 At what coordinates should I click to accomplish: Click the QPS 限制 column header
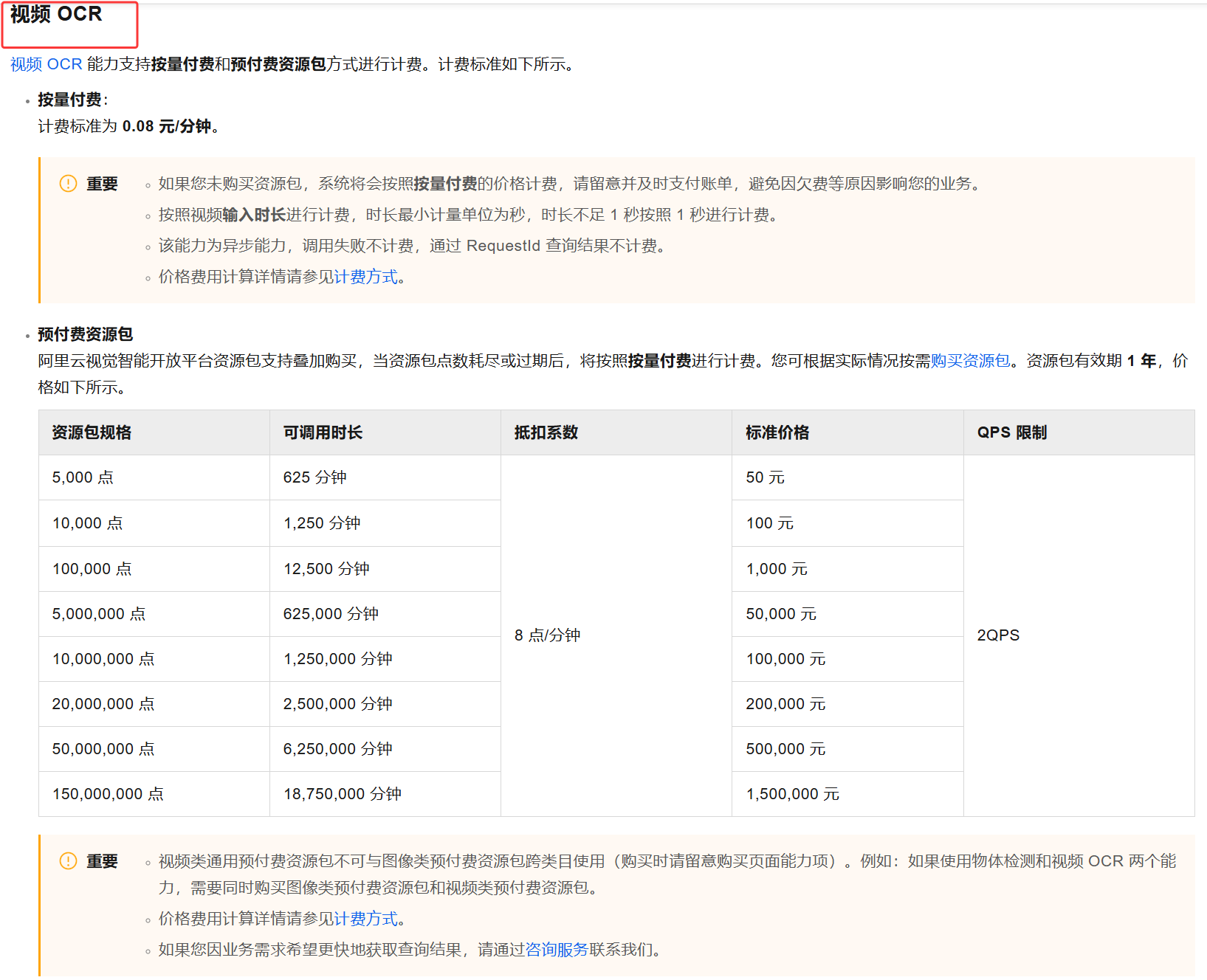1079,432
